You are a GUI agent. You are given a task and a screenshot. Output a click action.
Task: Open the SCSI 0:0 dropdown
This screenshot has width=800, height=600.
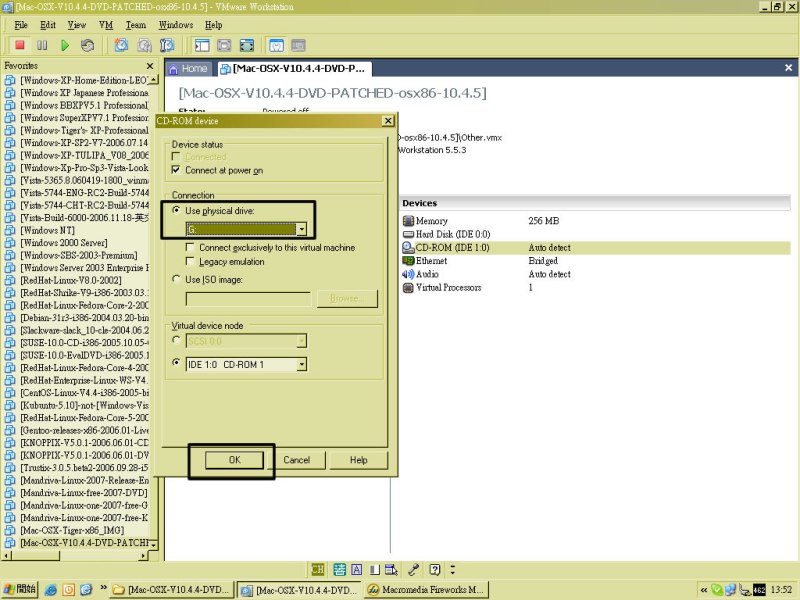click(x=302, y=341)
